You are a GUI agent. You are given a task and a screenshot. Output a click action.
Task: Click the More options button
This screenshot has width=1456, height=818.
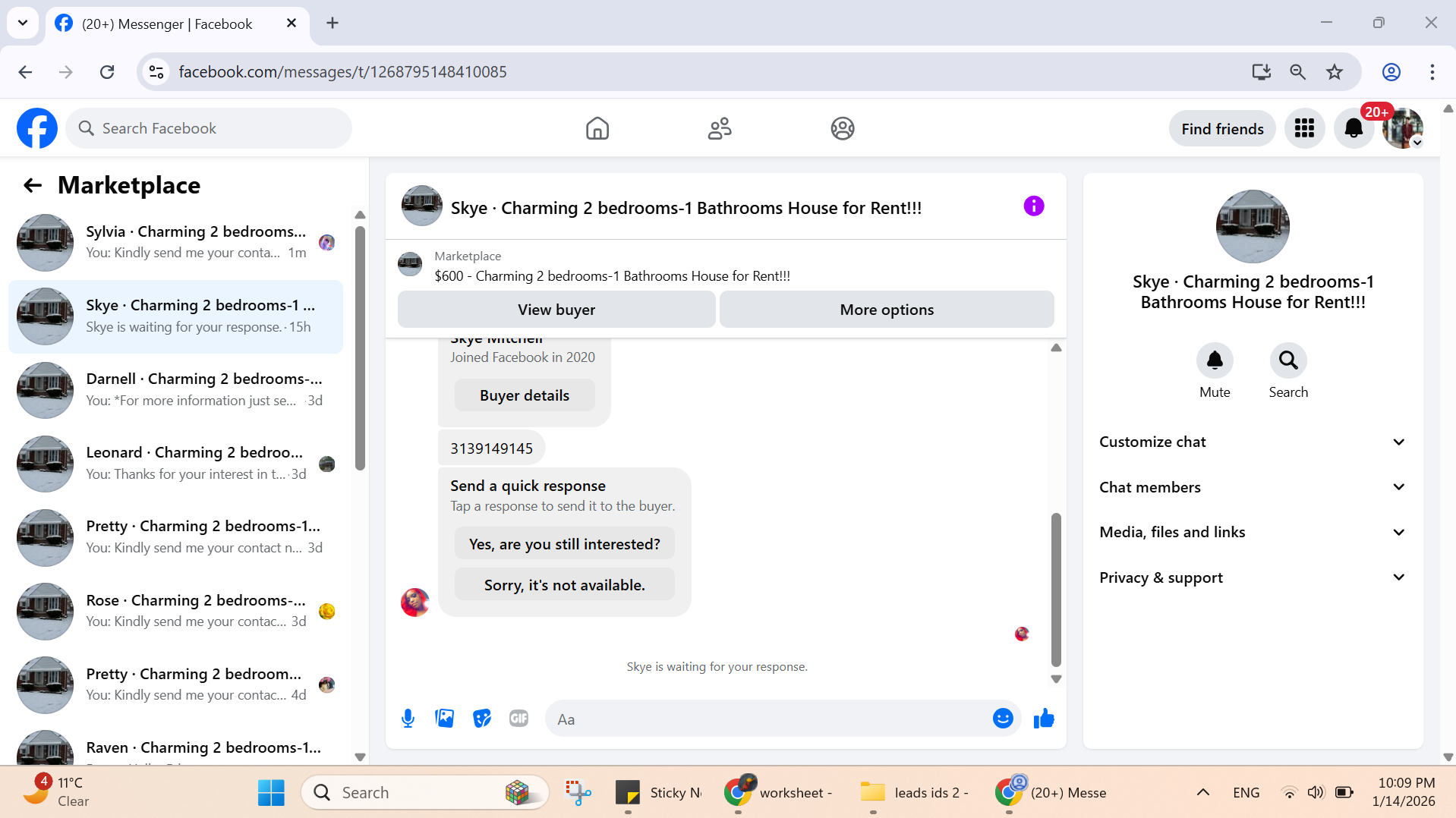(x=887, y=310)
